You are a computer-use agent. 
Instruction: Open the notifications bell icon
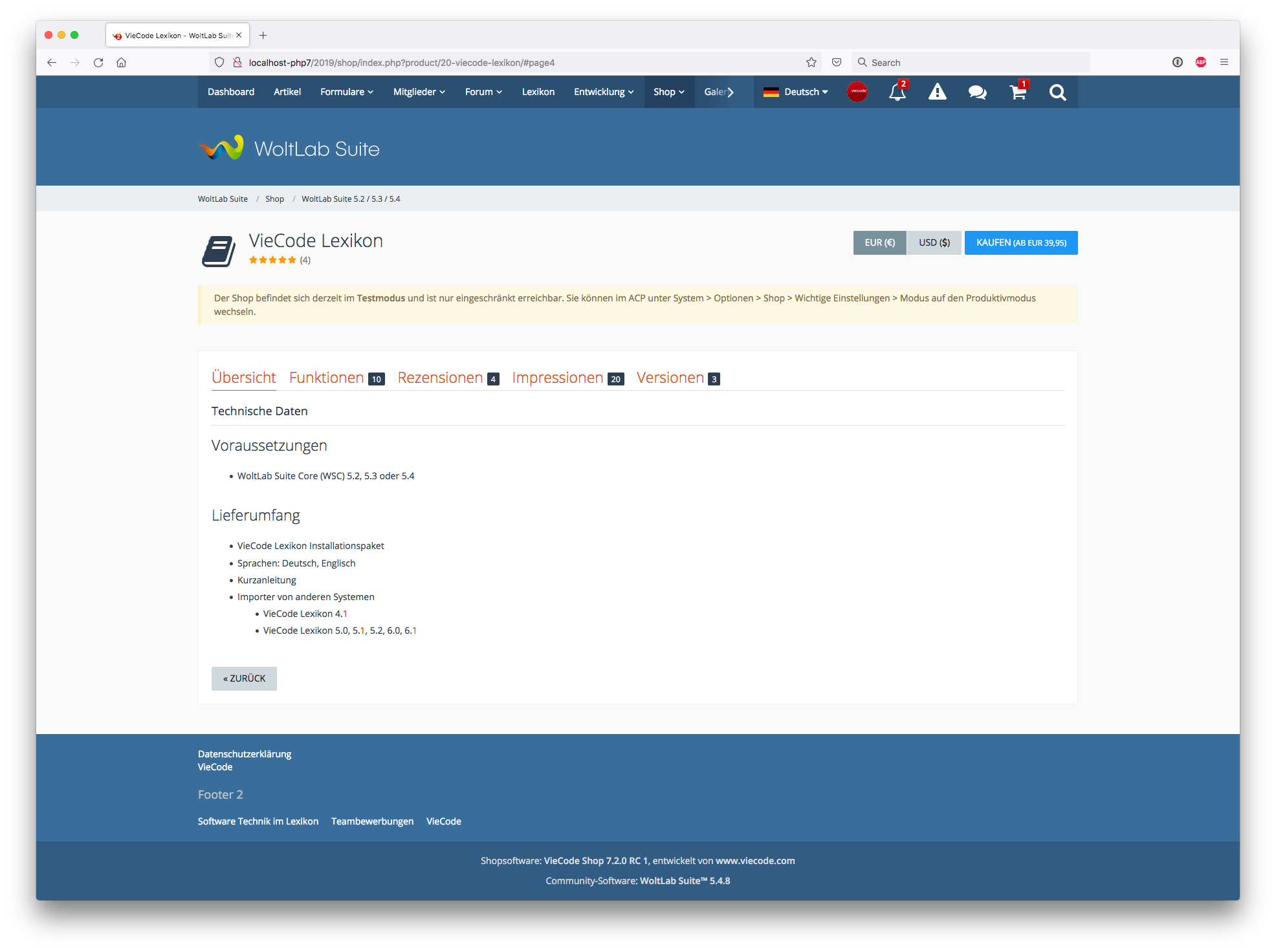pyautogui.click(x=897, y=92)
